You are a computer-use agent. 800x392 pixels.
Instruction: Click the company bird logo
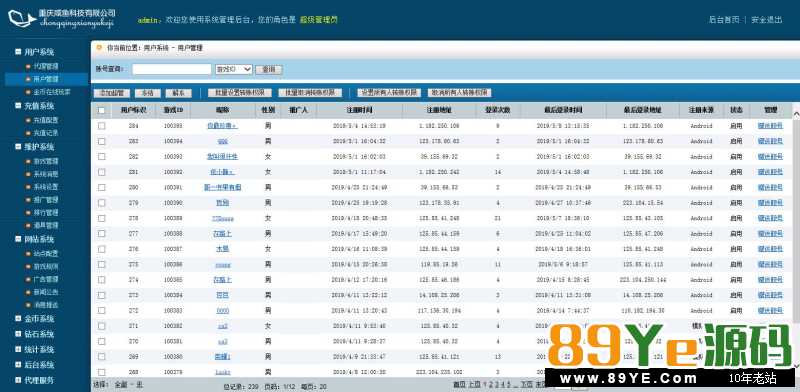click(22, 19)
